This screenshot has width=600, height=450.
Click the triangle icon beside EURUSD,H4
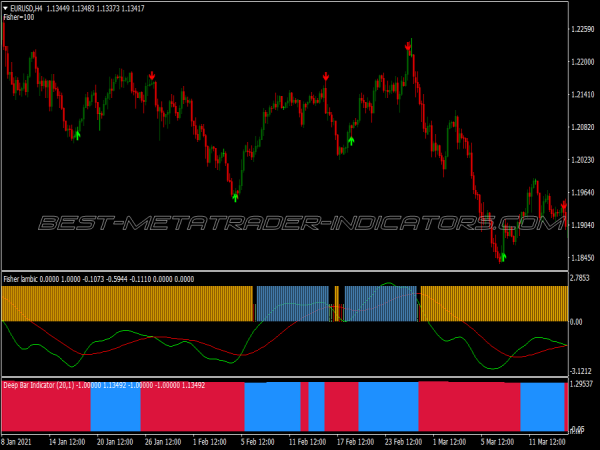pyautogui.click(x=5, y=8)
